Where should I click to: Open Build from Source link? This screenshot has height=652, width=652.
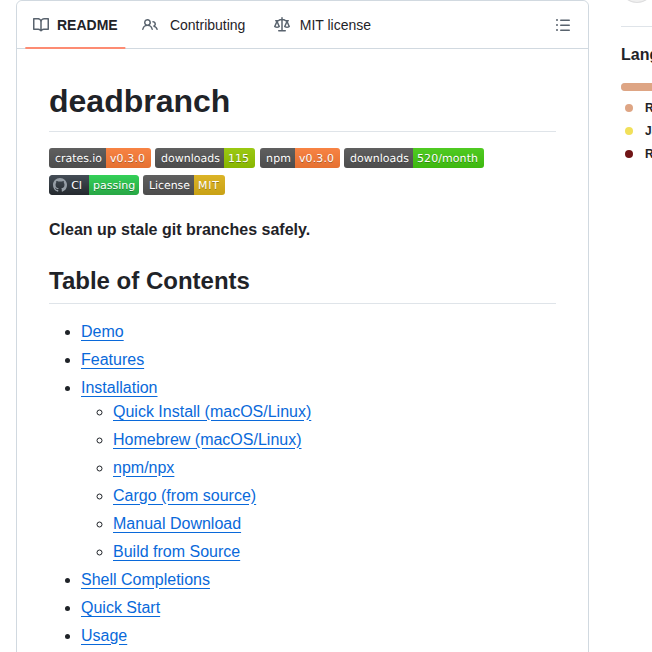(176, 551)
